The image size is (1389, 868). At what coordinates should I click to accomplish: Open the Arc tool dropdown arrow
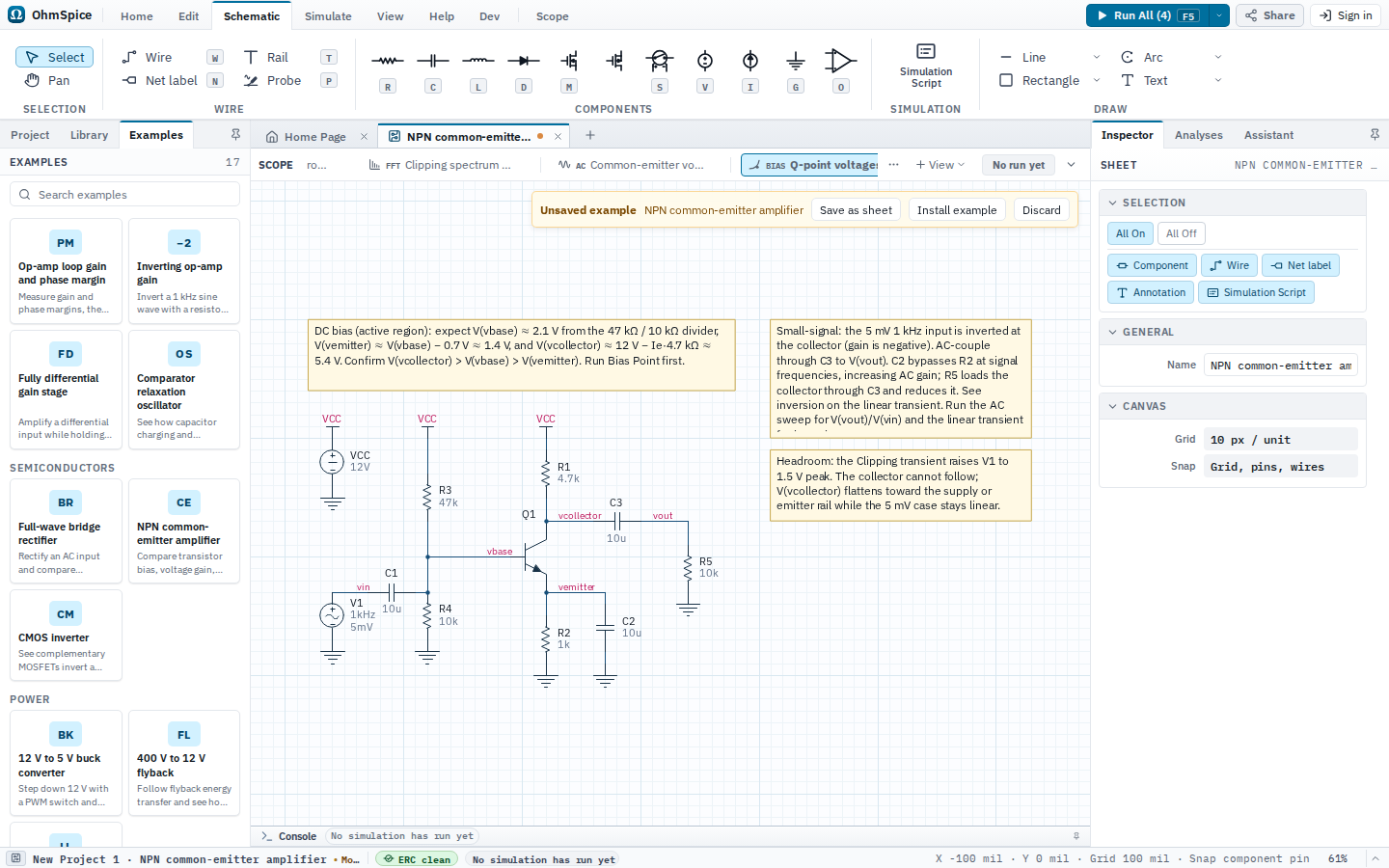(x=1218, y=58)
